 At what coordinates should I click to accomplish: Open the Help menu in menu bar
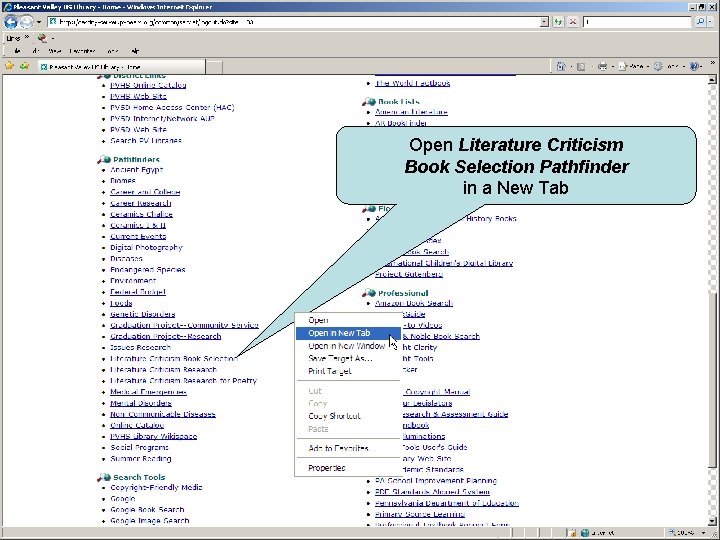coord(135,51)
